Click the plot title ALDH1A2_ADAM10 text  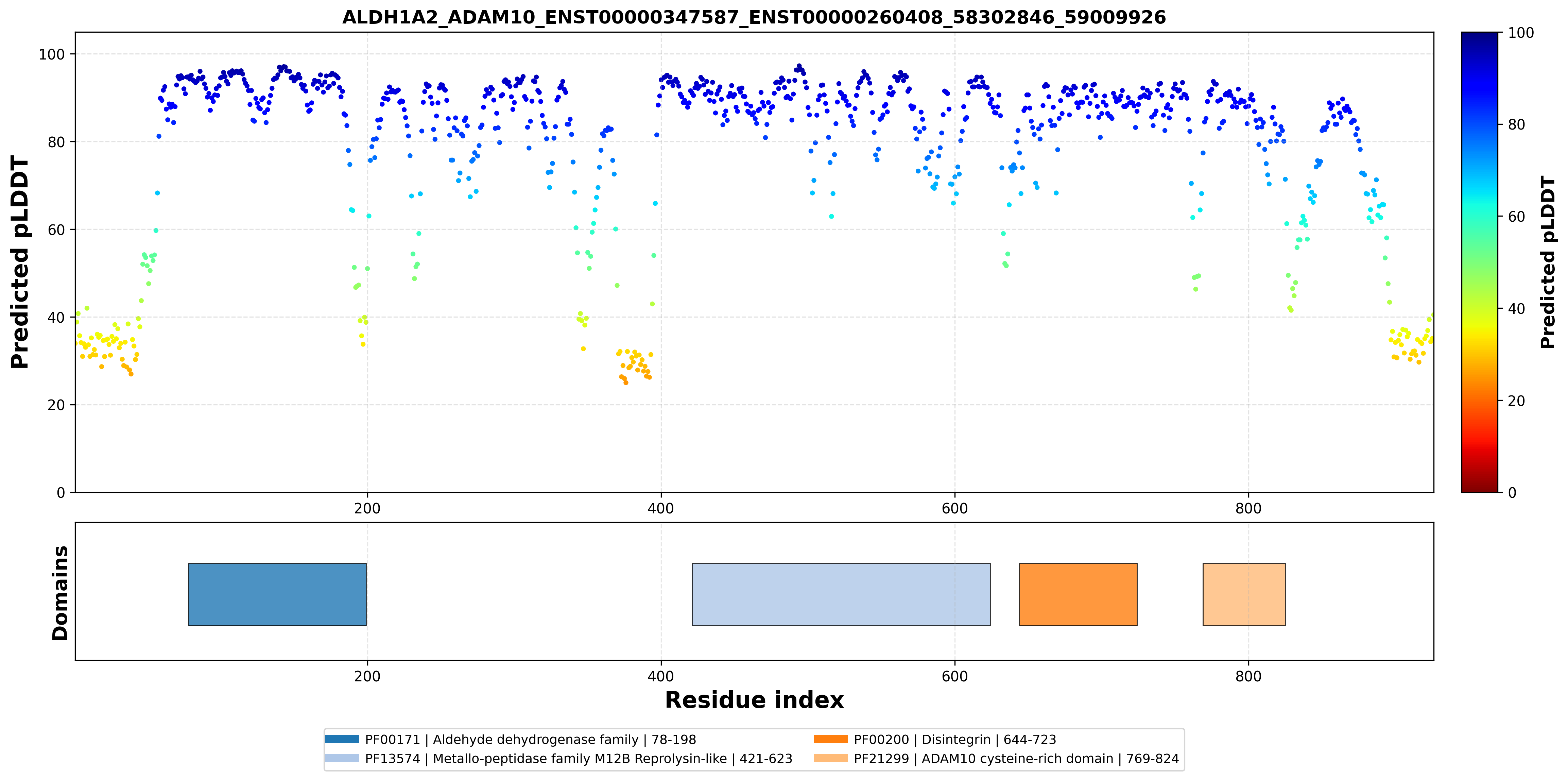[x=754, y=17]
